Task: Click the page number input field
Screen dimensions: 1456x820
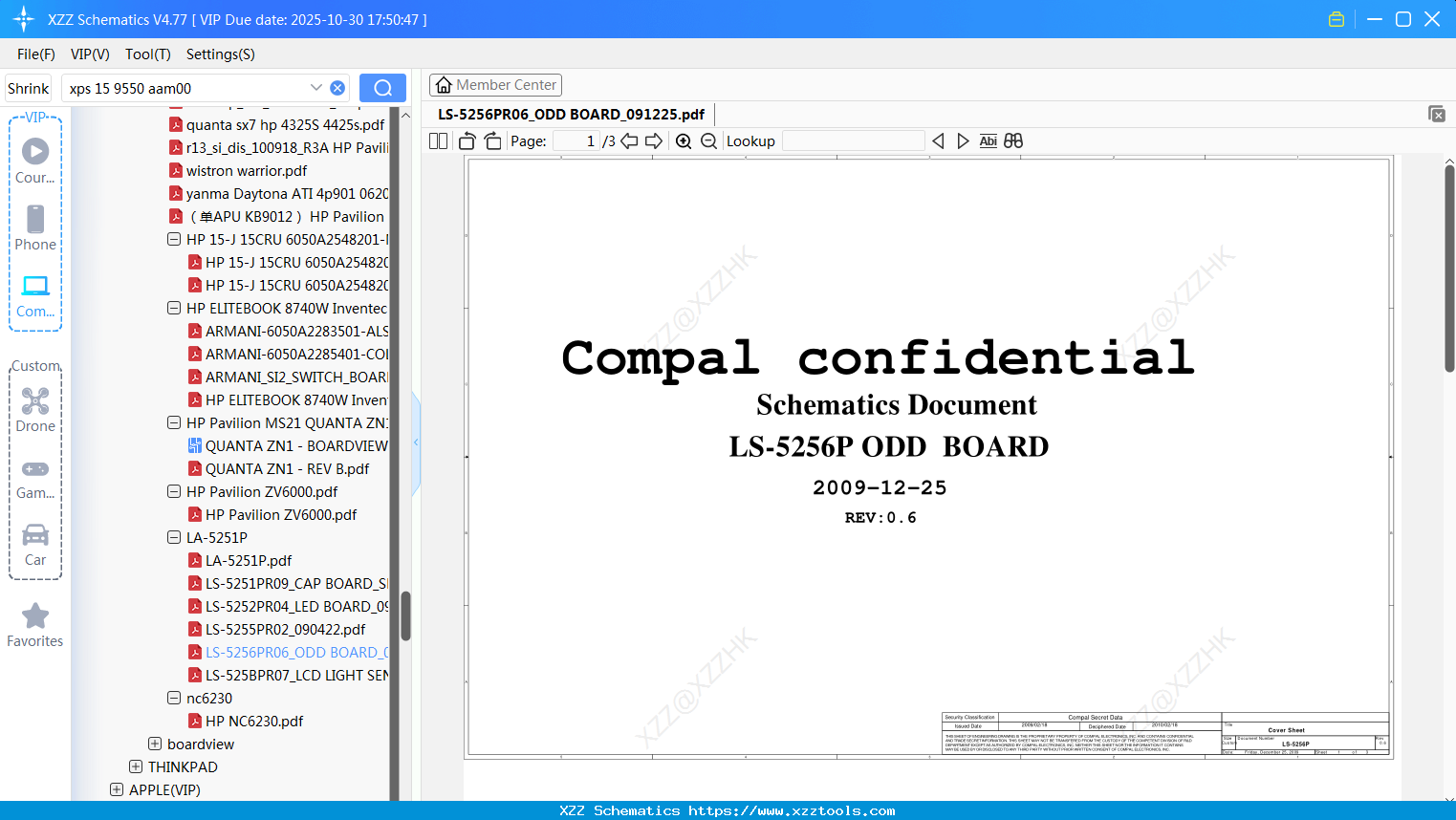Action: (576, 140)
